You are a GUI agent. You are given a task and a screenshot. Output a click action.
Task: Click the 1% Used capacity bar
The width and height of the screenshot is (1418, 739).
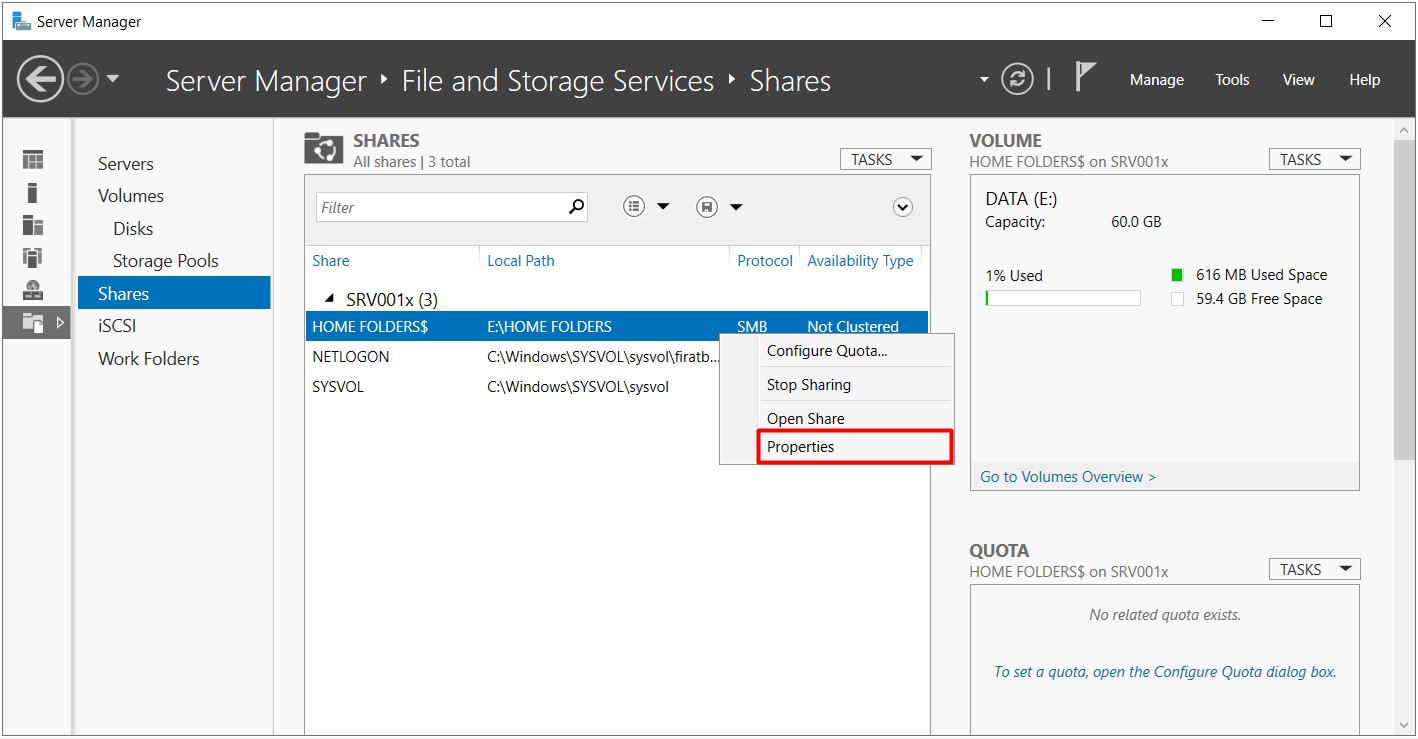click(1063, 298)
